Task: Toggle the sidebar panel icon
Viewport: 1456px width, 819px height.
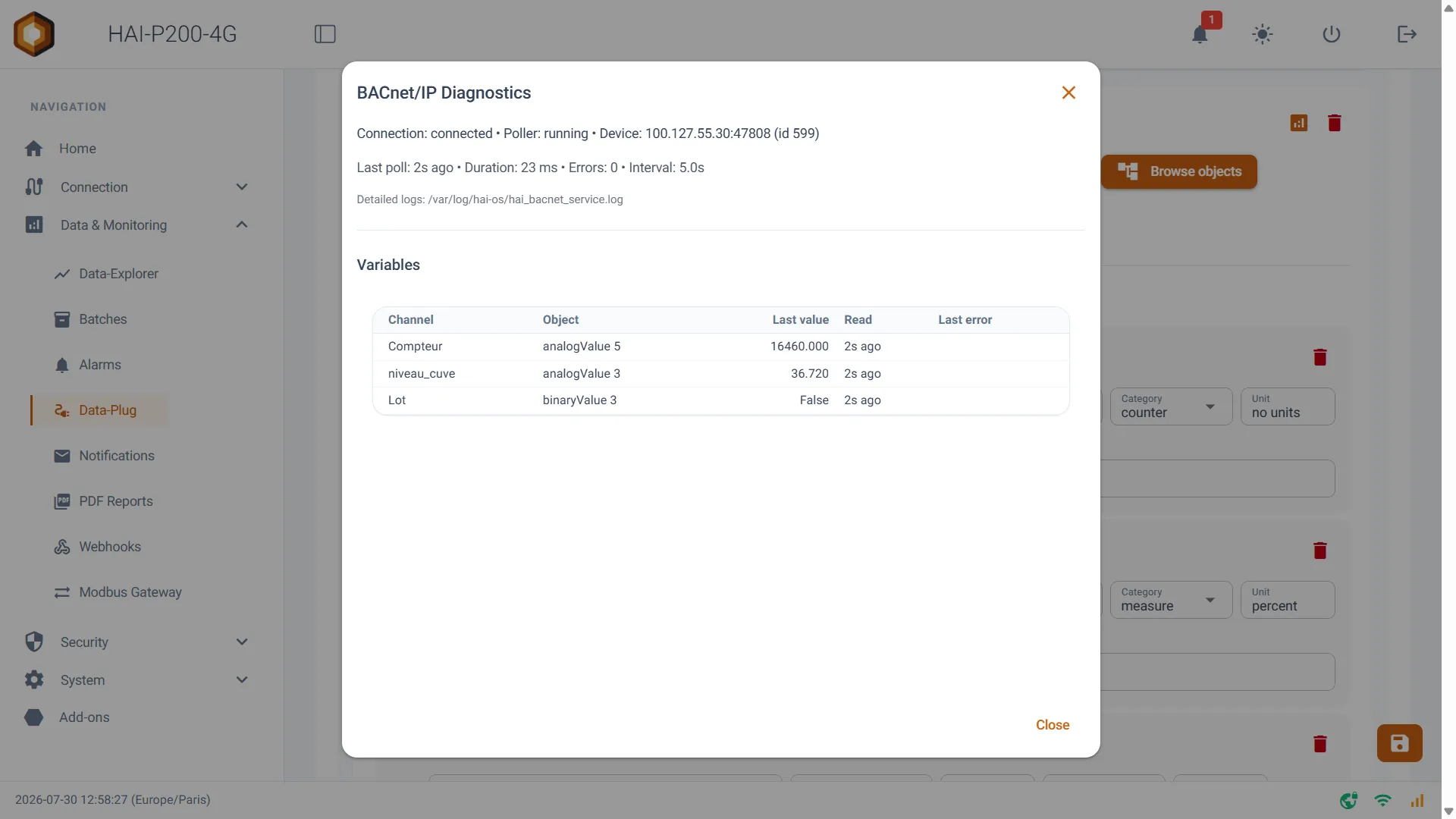Action: pyautogui.click(x=325, y=34)
